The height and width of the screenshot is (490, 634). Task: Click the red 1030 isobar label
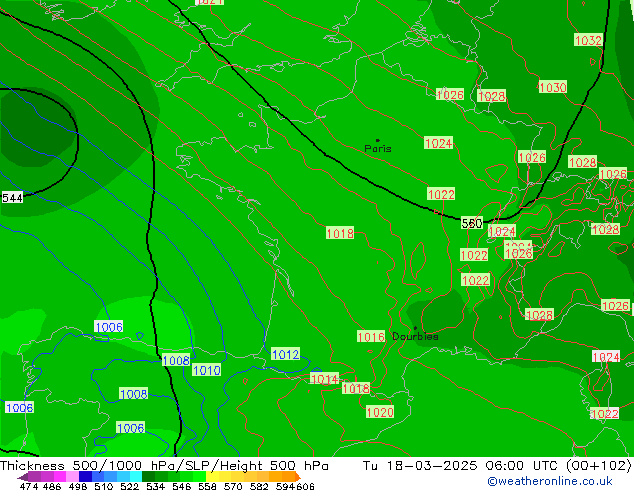pos(553,87)
